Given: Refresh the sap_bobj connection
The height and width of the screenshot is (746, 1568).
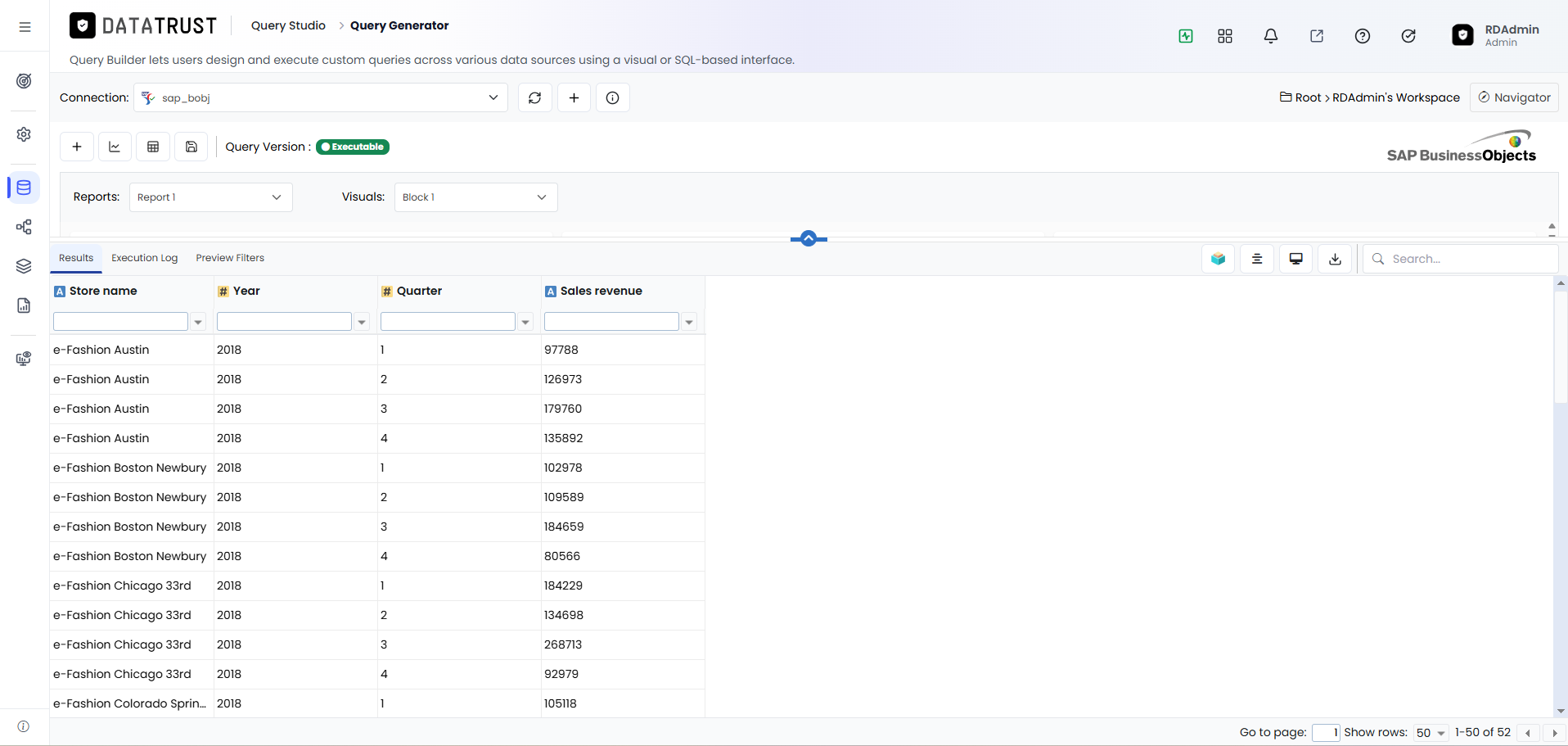Looking at the screenshot, I should tap(535, 97).
